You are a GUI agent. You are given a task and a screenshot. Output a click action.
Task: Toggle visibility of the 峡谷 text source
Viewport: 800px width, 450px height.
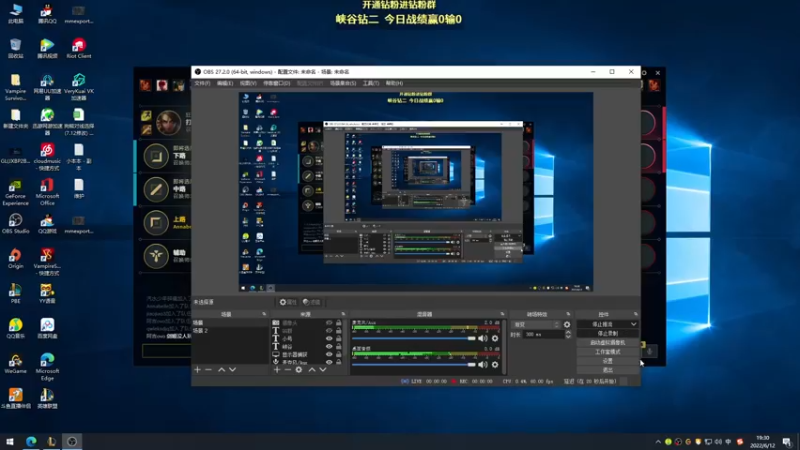click(x=329, y=346)
